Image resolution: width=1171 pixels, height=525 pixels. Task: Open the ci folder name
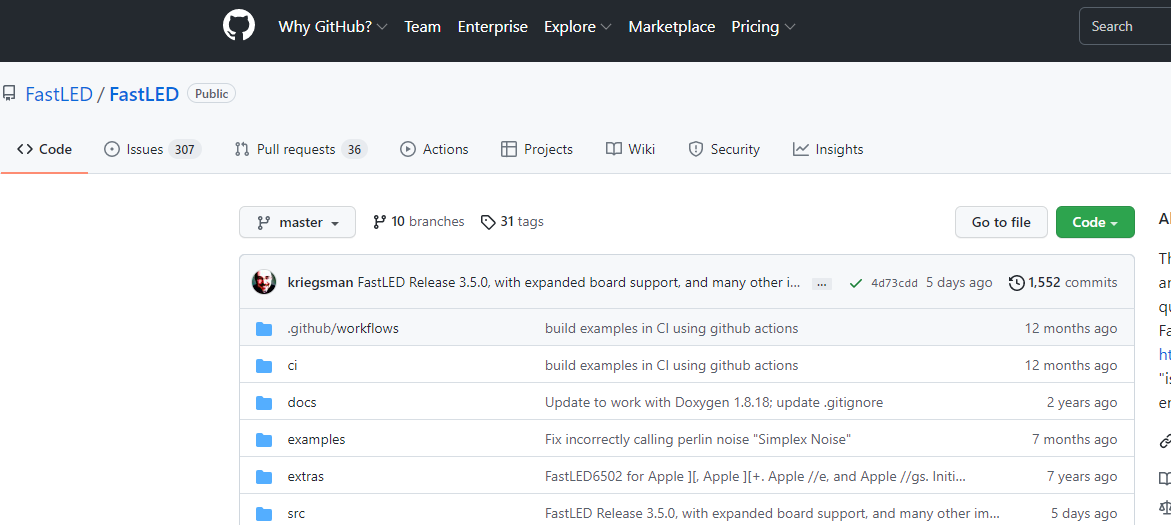coord(292,366)
